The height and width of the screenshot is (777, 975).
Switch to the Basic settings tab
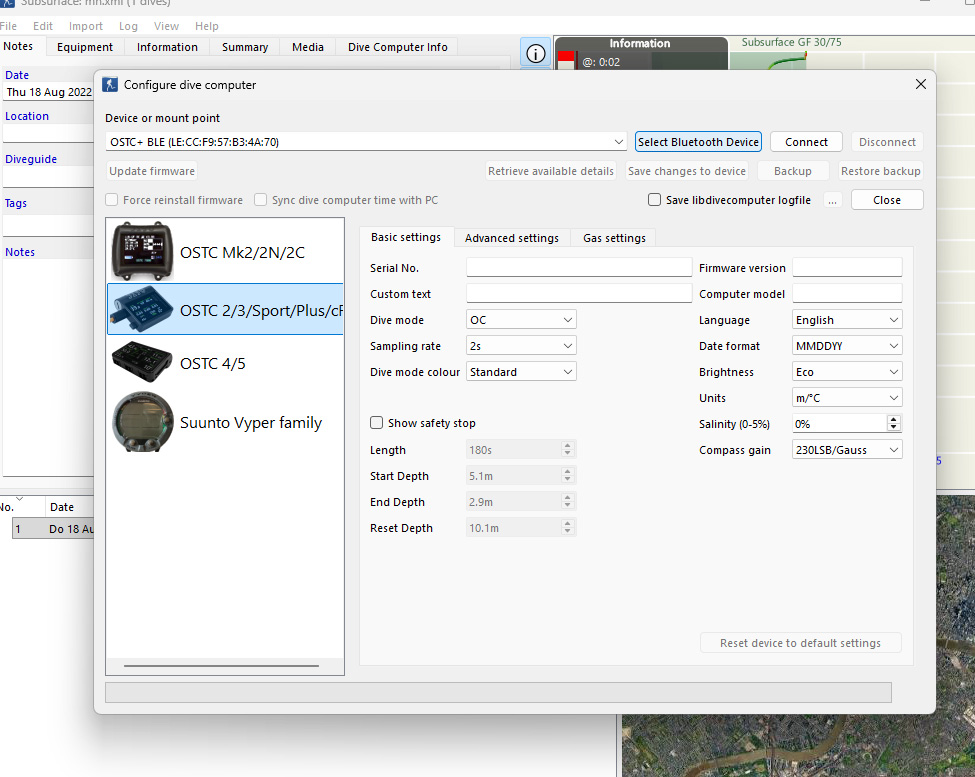(406, 237)
